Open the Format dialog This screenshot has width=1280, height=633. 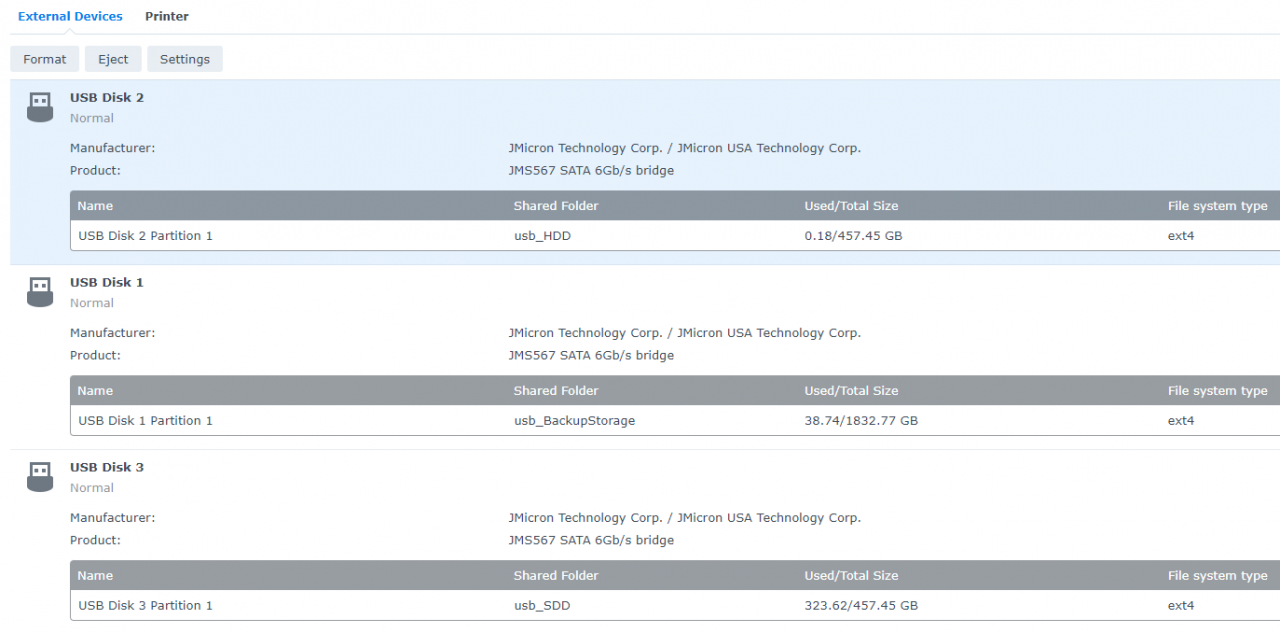(x=44, y=59)
